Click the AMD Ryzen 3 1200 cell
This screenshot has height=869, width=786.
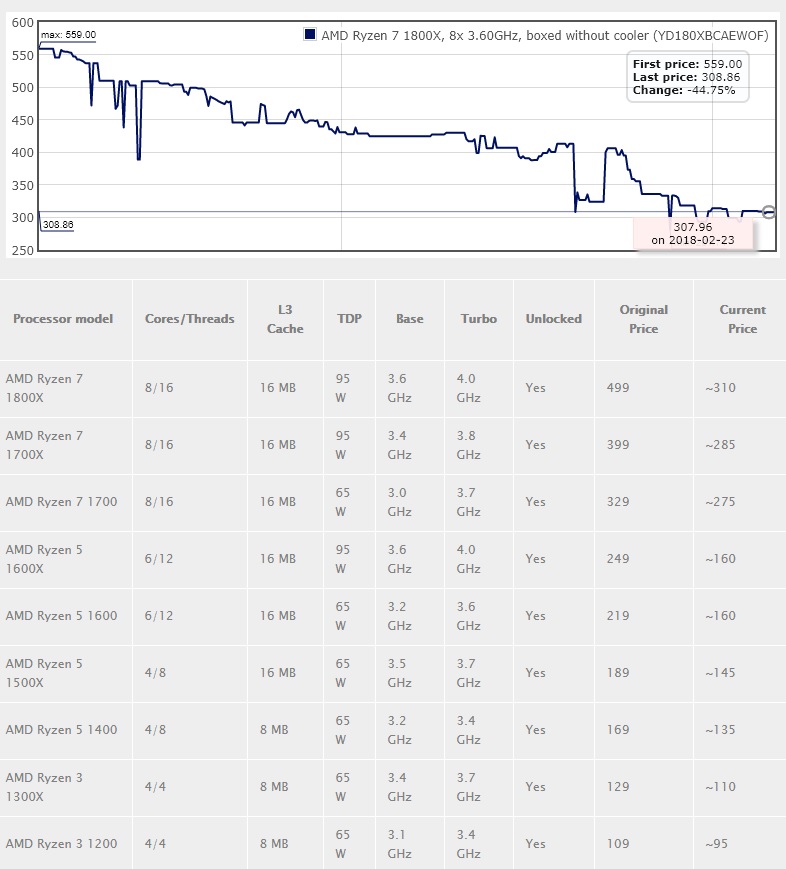click(x=61, y=843)
